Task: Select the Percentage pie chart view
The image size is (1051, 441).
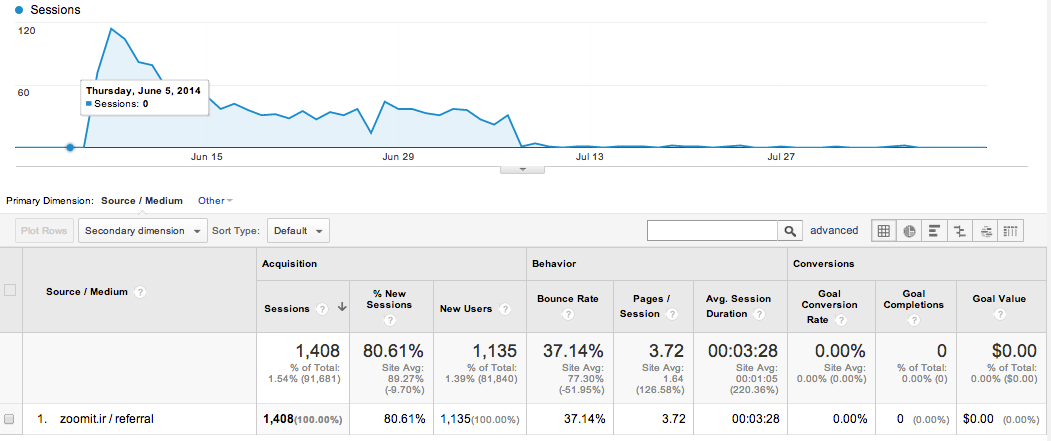Action: click(x=910, y=231)
